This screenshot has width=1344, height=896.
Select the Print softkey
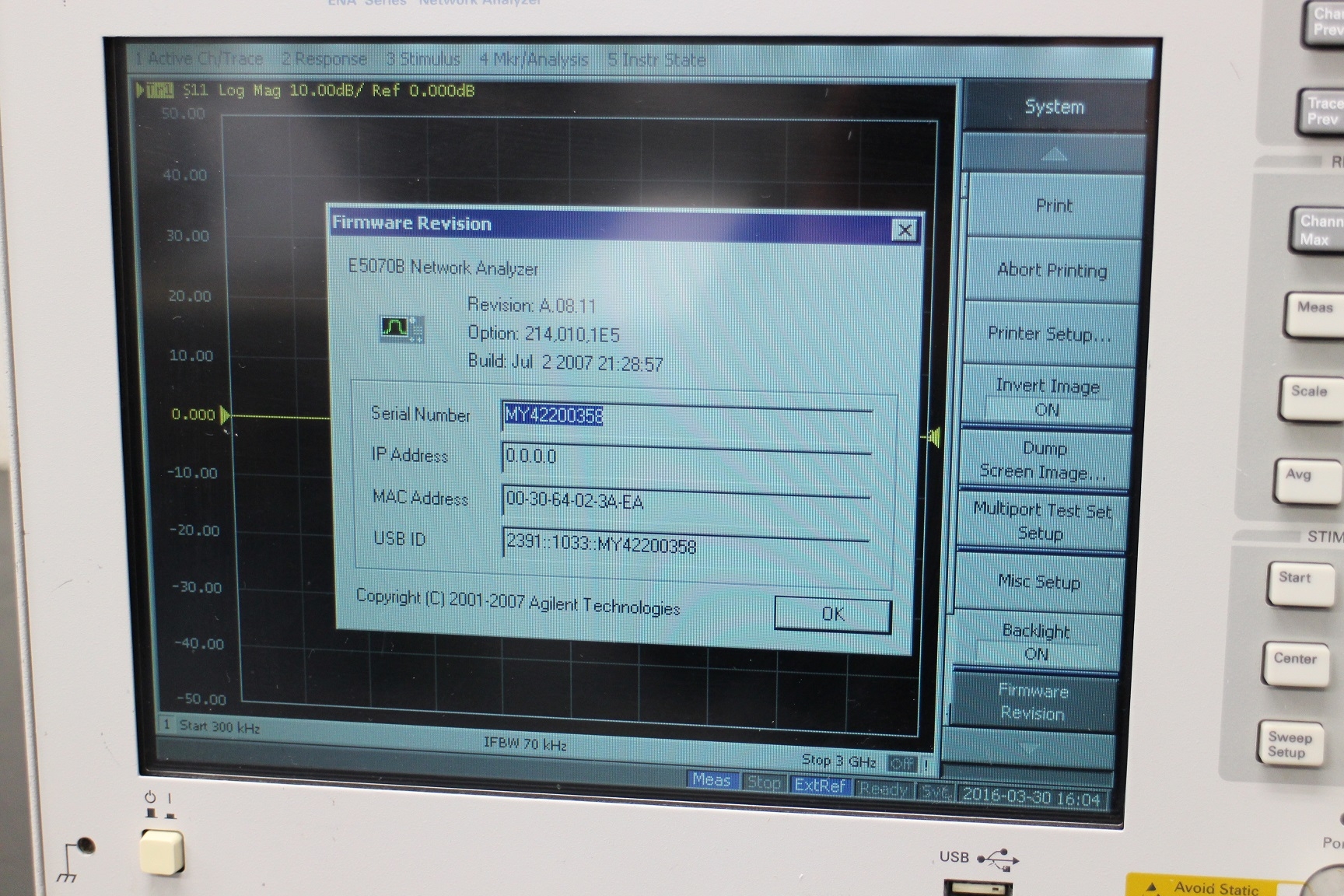pyautogui.click(x=1054, y=206)
